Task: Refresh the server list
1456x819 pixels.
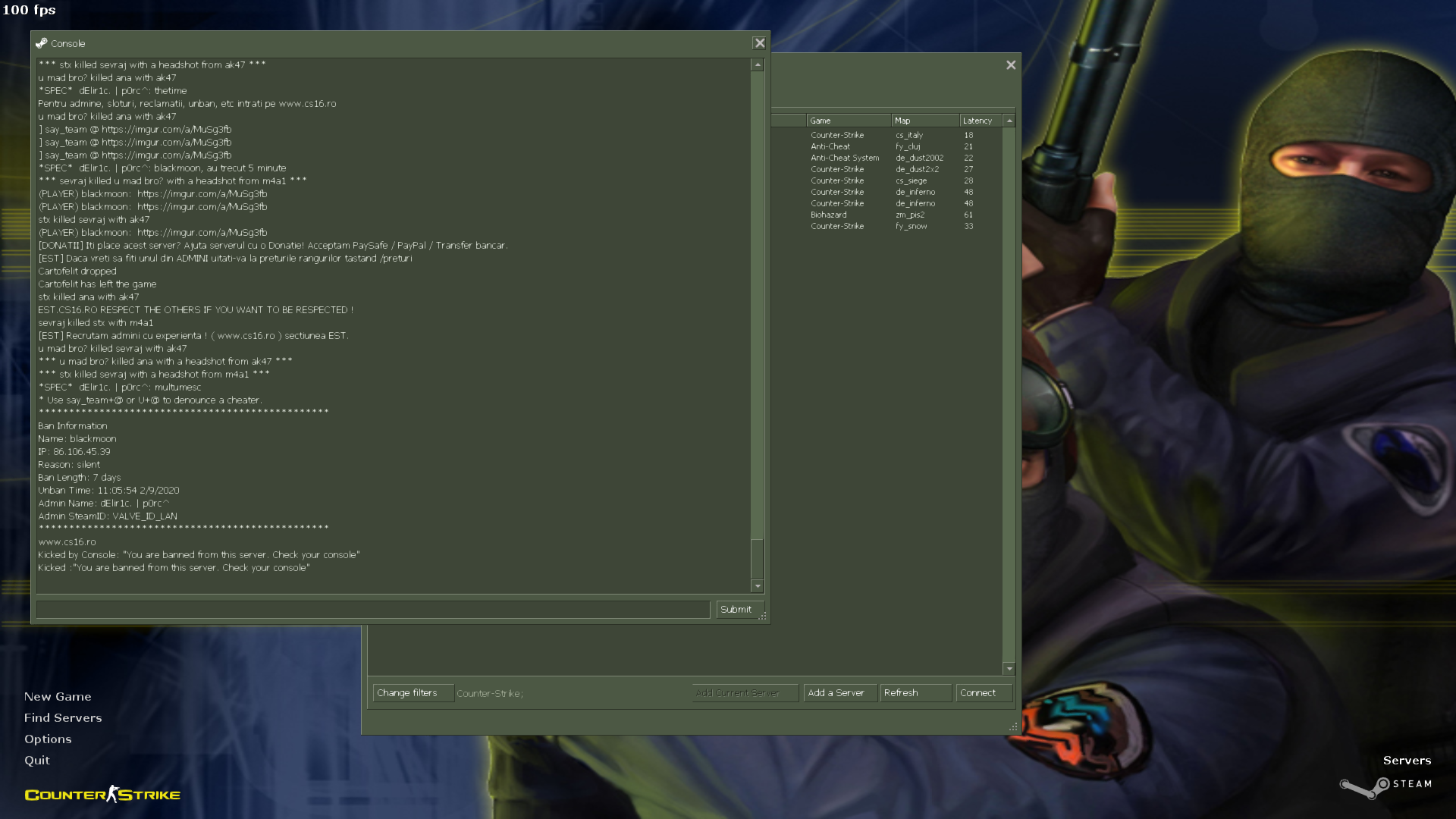Action: point(915,693)
